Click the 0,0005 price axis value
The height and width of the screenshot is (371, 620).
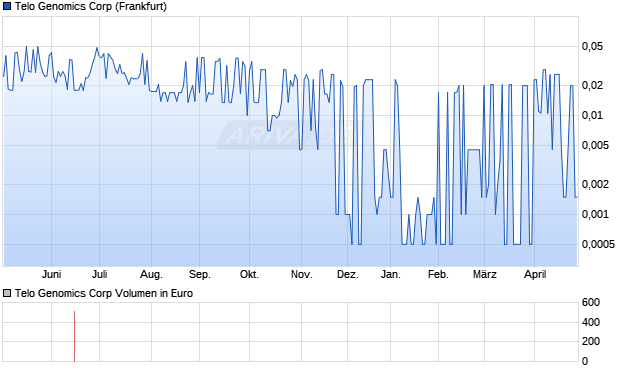click(x=598, y=244)
